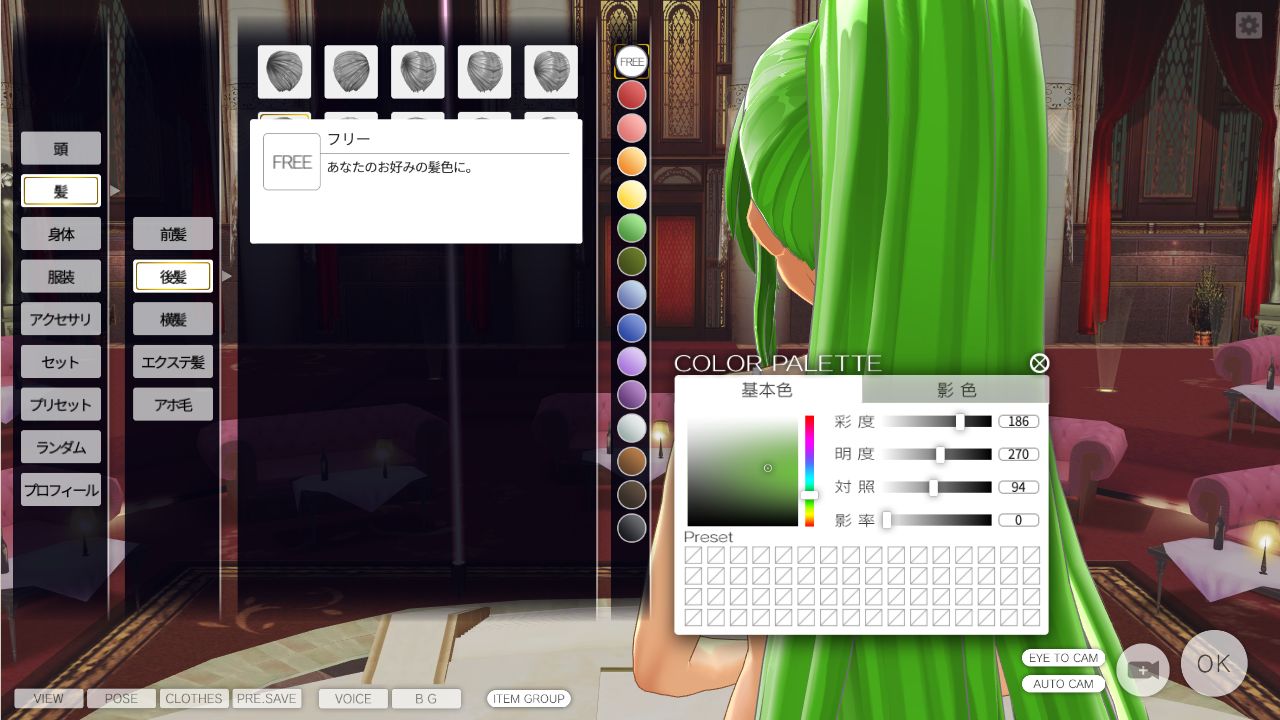The width and height of the screenshot is (1280, 720).
Task: Open the settings gear icon
Action: tap(1248, 25)
